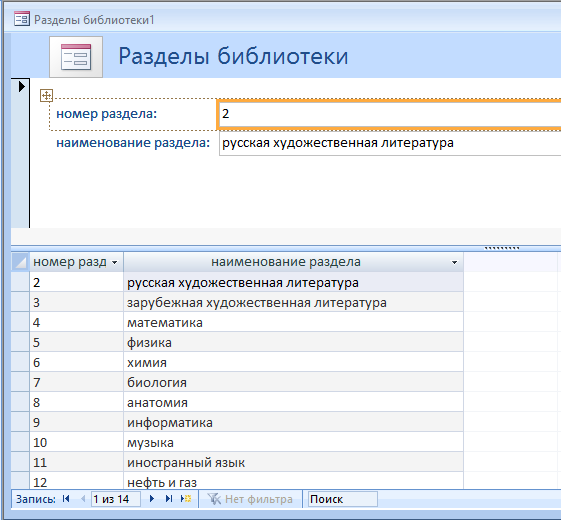Click the номер раздела input field
The height and width of the screenshot is (520, 561).
pos(389,114)
